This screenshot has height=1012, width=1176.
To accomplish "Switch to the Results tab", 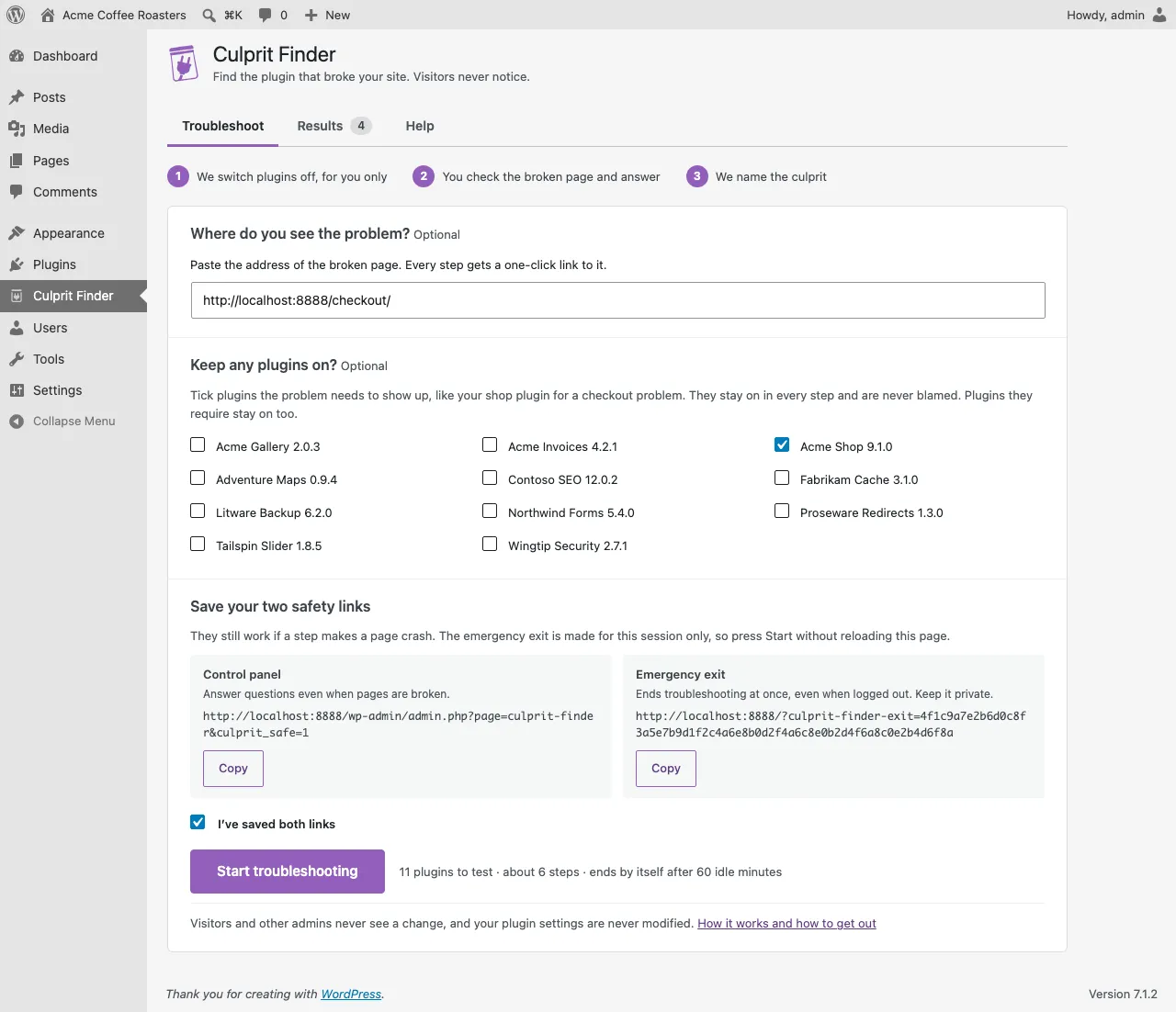I will 334,126.
